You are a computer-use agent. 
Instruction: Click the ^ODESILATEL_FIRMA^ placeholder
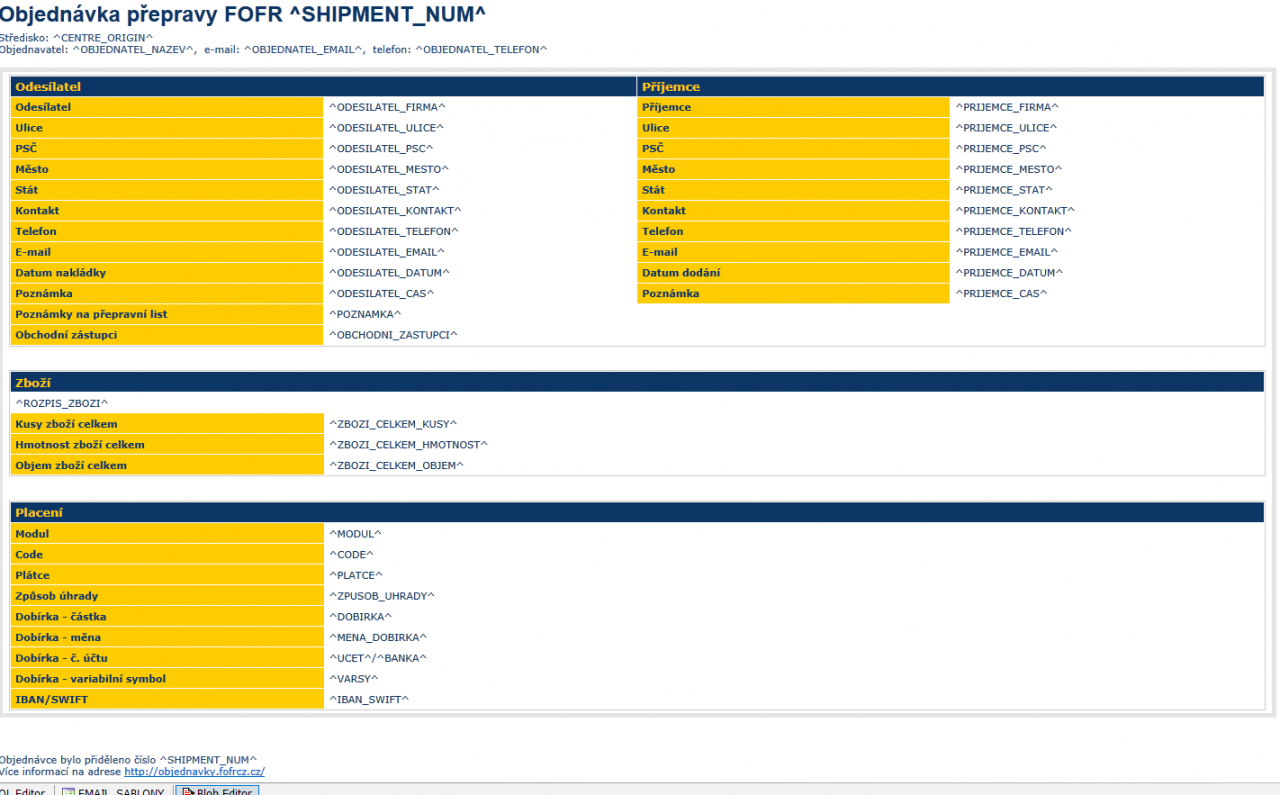click(x=387, y=107)
